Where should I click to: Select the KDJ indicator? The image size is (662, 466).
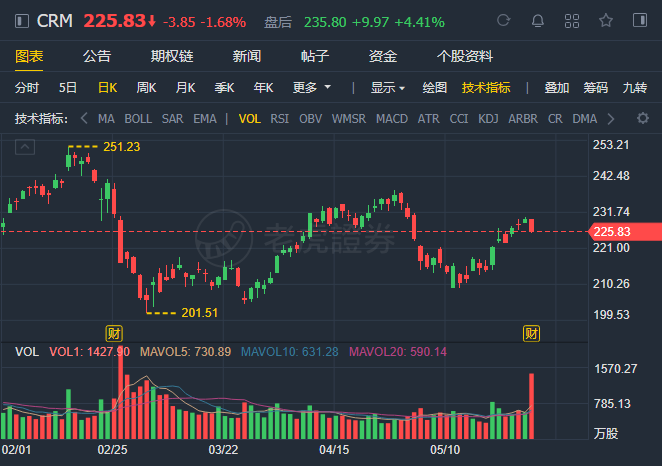click(x=488, y=119)
